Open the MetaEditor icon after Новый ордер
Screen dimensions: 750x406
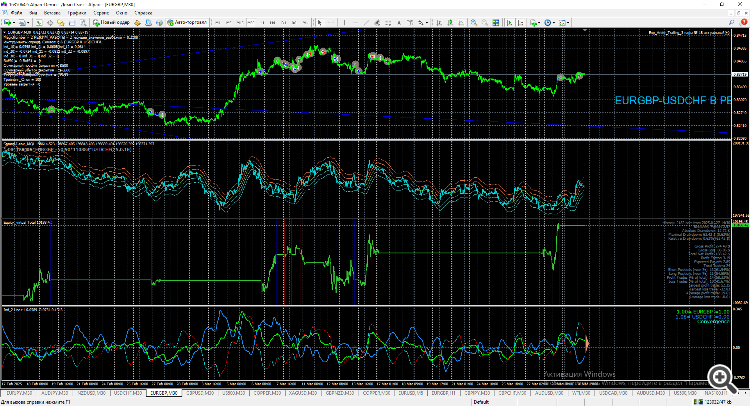point(137,22)
